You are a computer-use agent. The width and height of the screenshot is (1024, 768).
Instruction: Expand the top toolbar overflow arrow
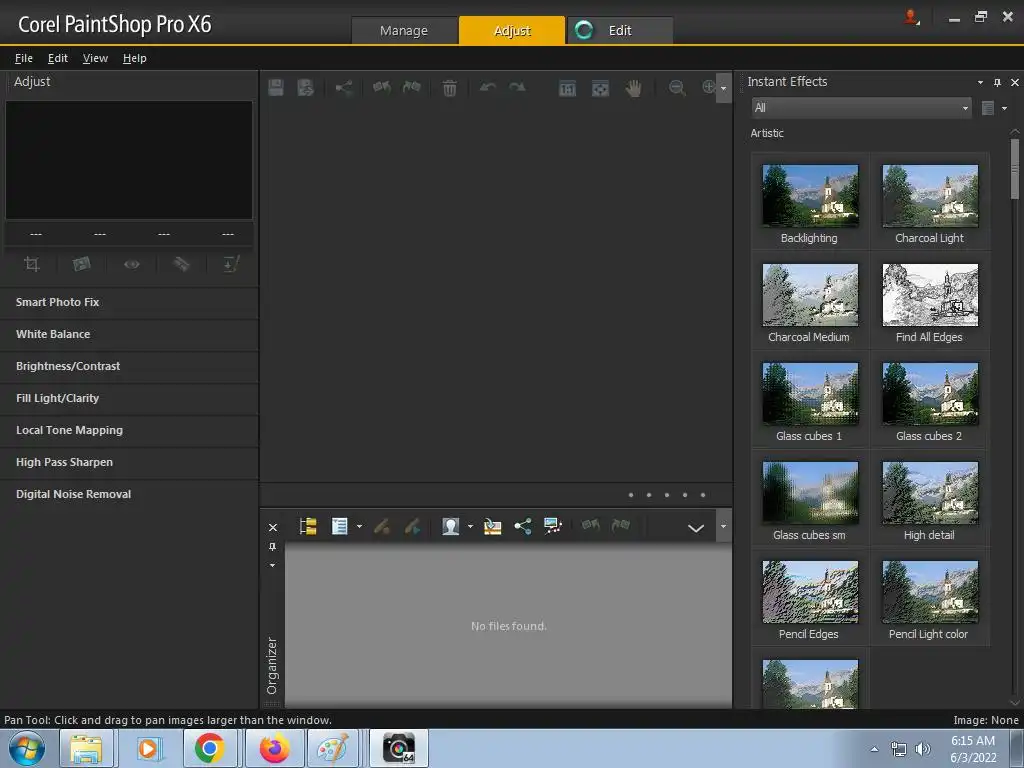(x=723, y=88)
